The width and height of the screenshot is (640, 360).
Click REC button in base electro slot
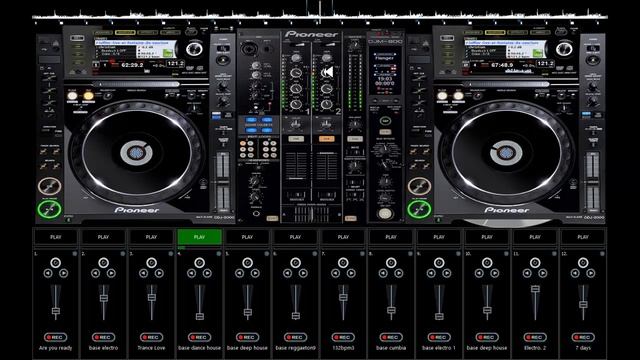[103, 337]
